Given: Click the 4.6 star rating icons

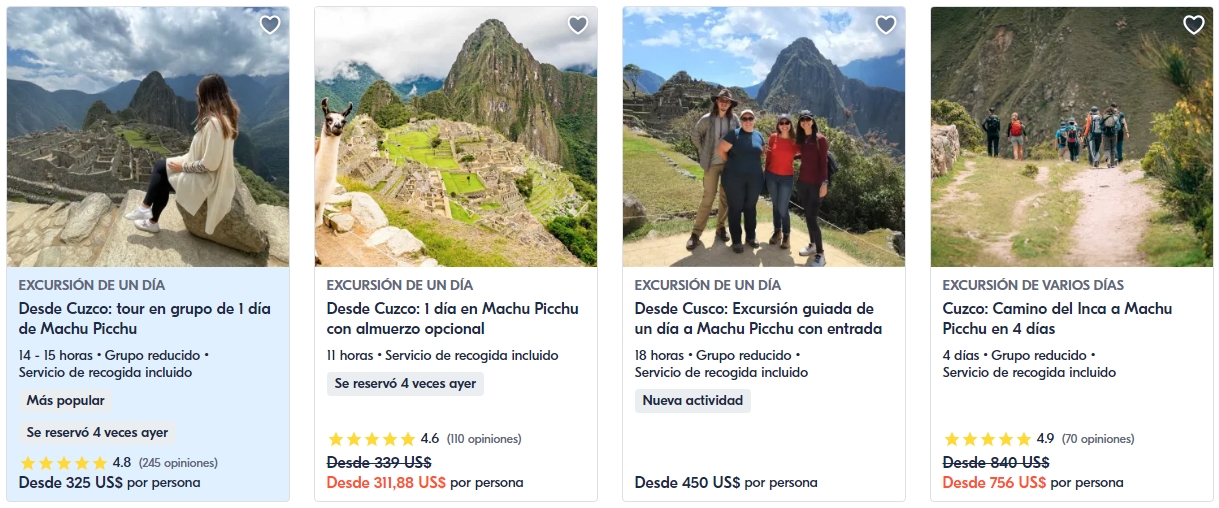Looking at the screenshot, I should tap(372, 439).
